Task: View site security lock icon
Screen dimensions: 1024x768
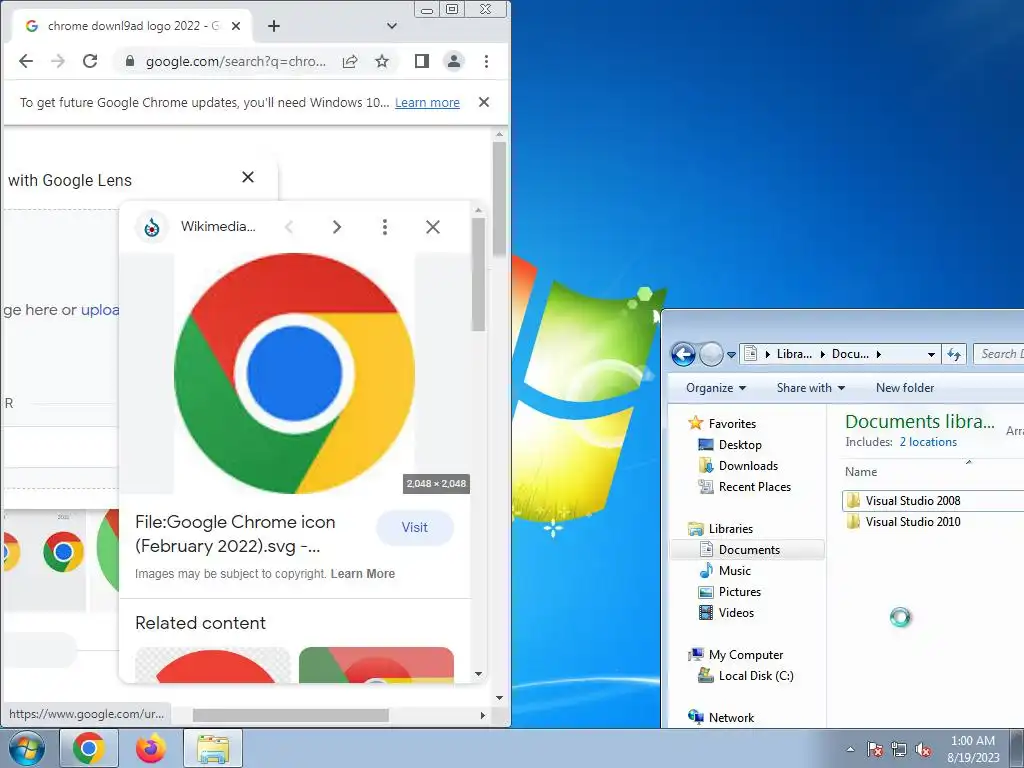Action: 130,61
